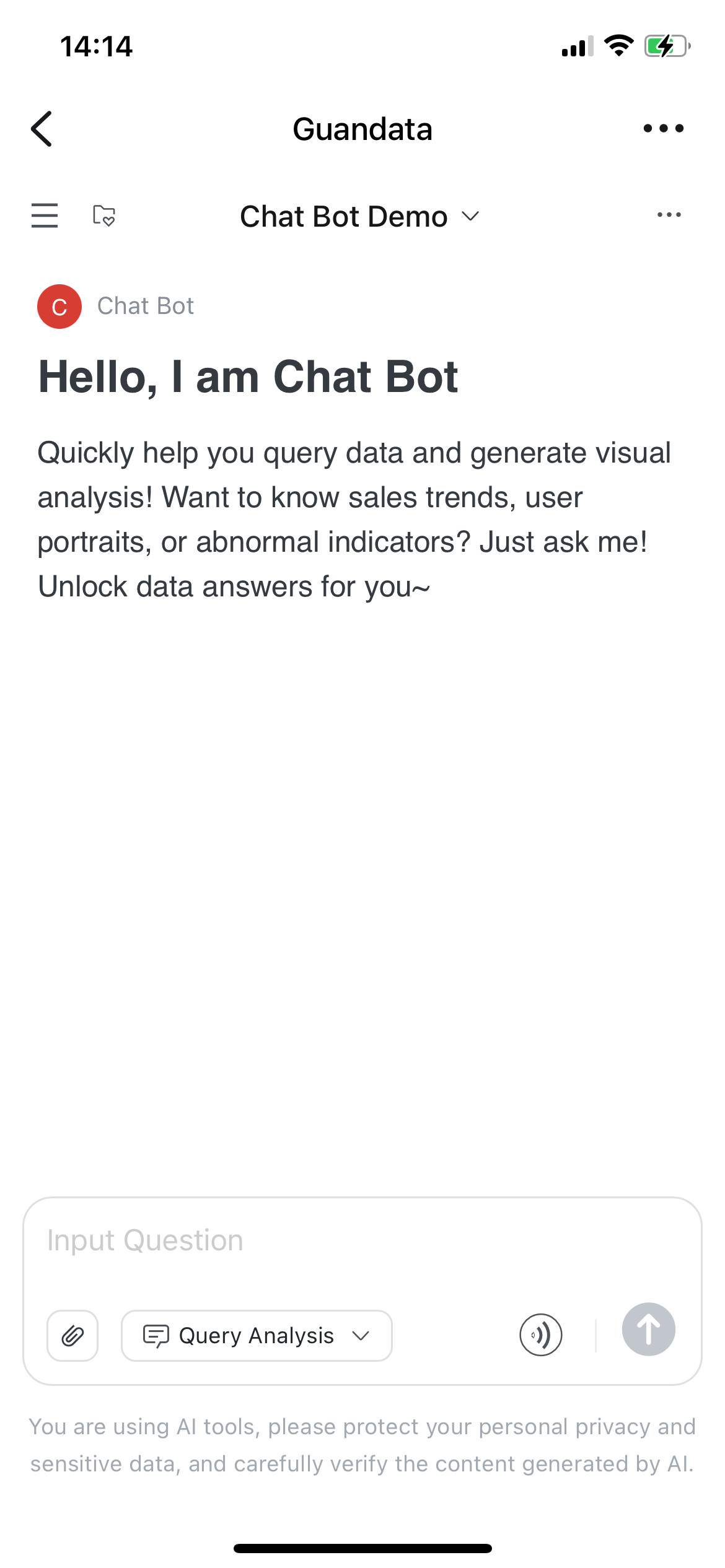The height and width of the screenshot is (1568, 725).
Task: Open the chat options three-dot menu
Action: [x=669, y=215]
